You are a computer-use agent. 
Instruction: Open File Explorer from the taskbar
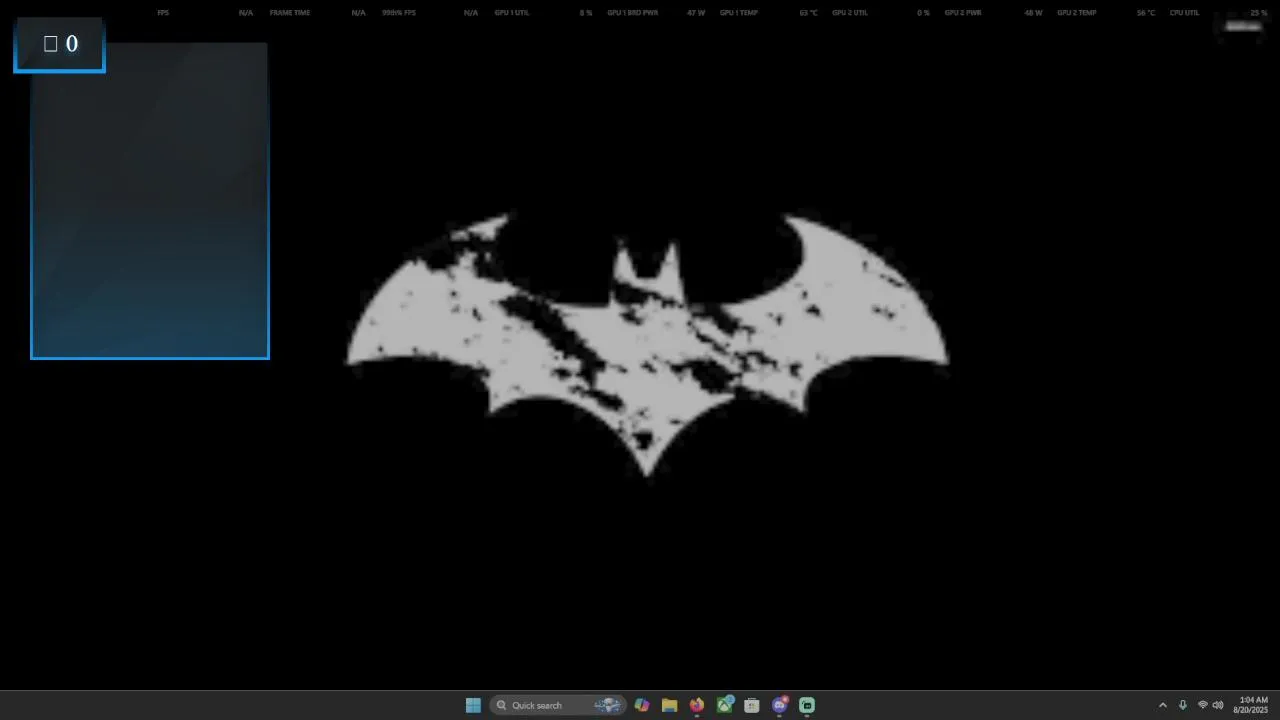(x=669, y=705)
